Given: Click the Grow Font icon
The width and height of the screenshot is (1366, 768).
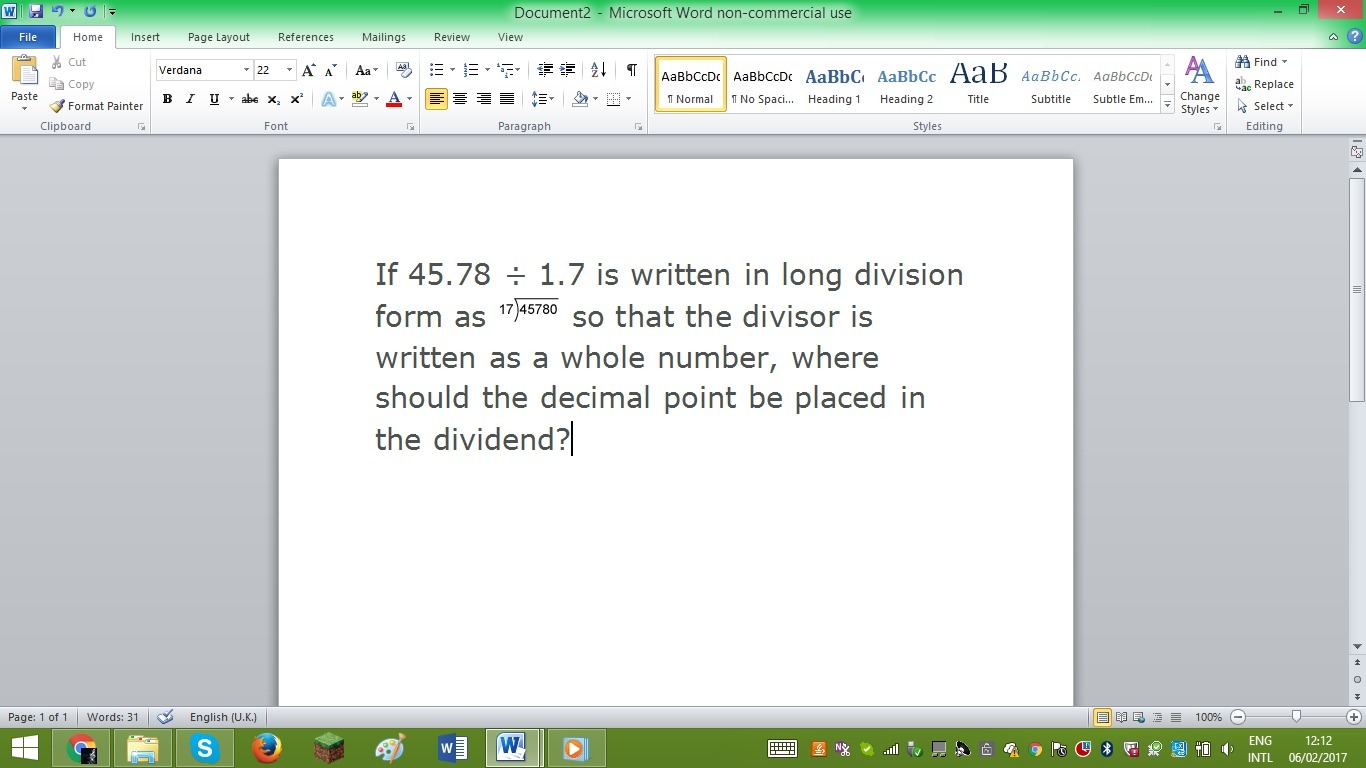Looking at the screenshot, I should click(308, 70).
